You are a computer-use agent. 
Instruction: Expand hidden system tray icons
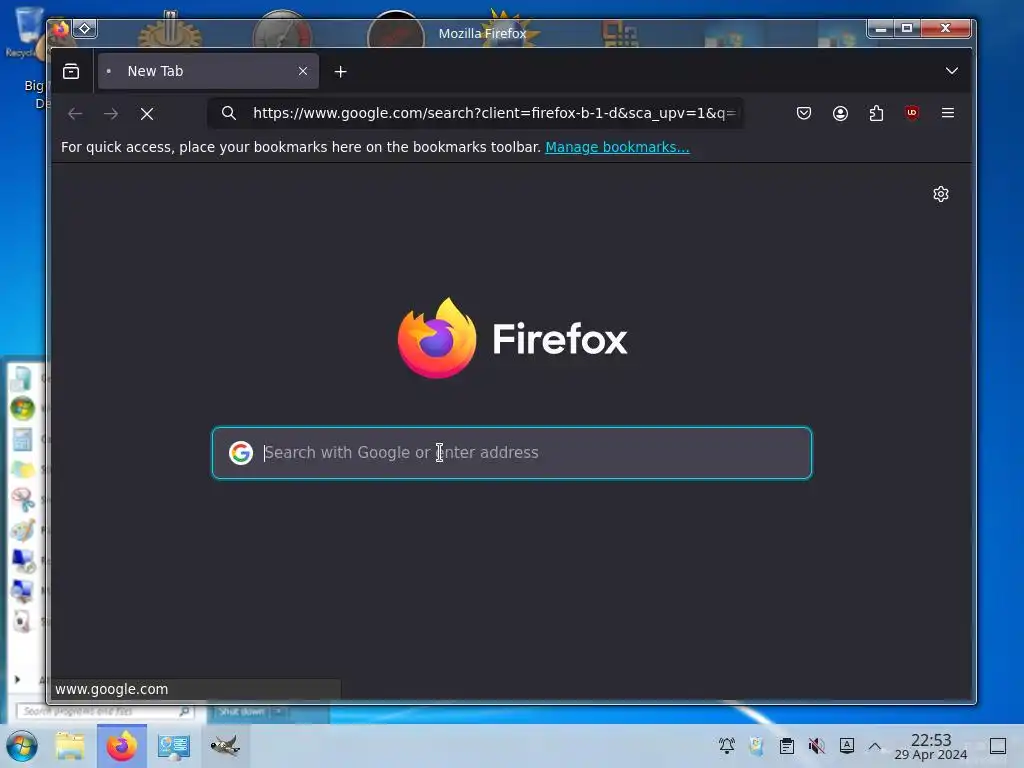[874, 746]
